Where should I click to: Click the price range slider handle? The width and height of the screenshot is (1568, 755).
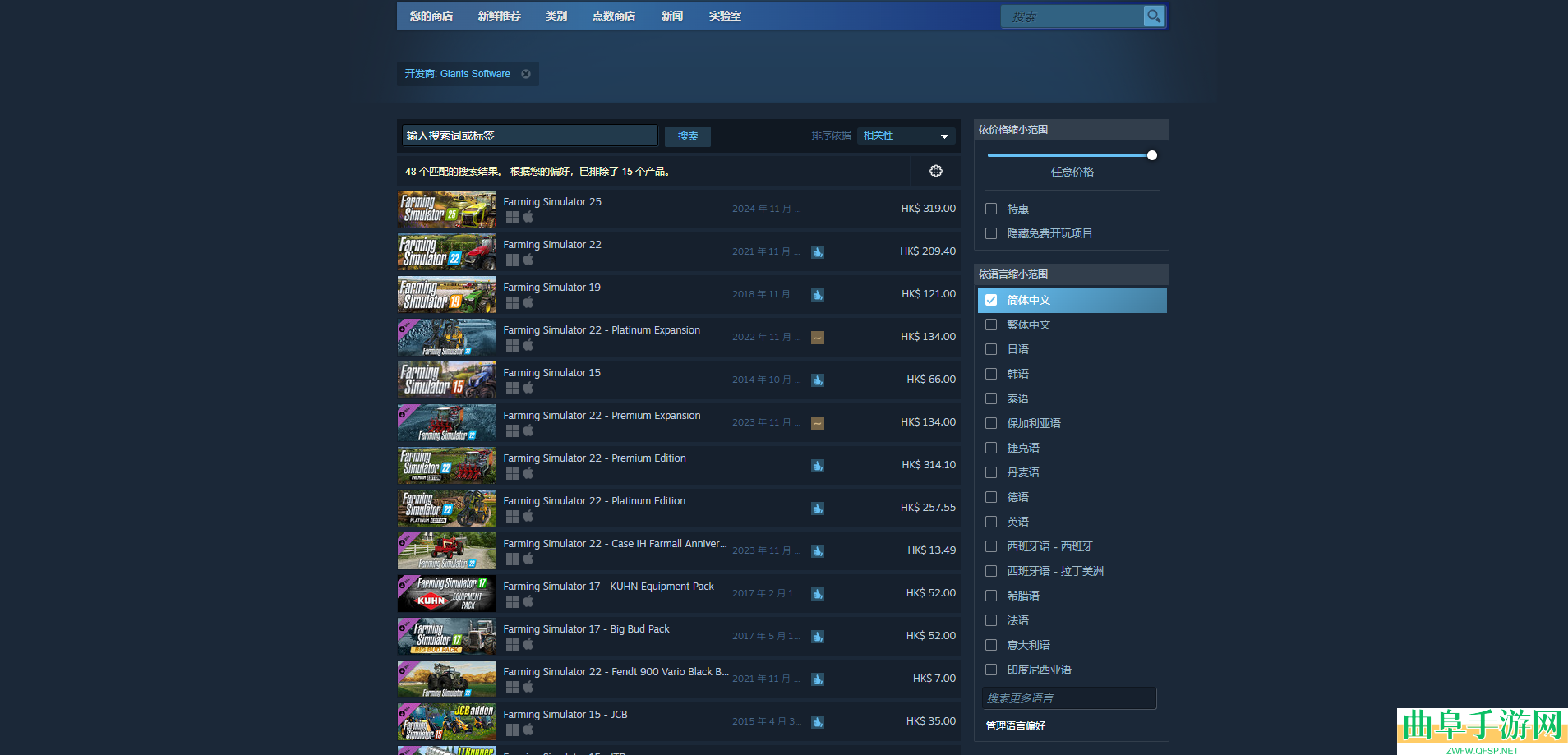[1151, 155]
